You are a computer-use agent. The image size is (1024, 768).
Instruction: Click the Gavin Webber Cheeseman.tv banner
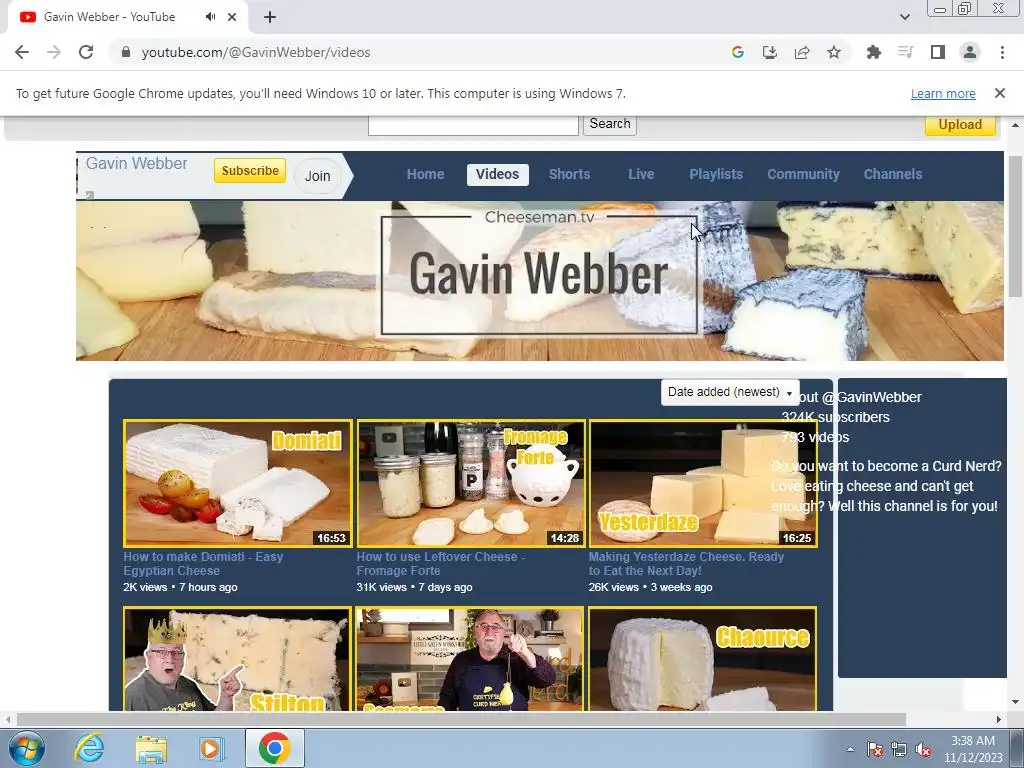tap(539, 281)
